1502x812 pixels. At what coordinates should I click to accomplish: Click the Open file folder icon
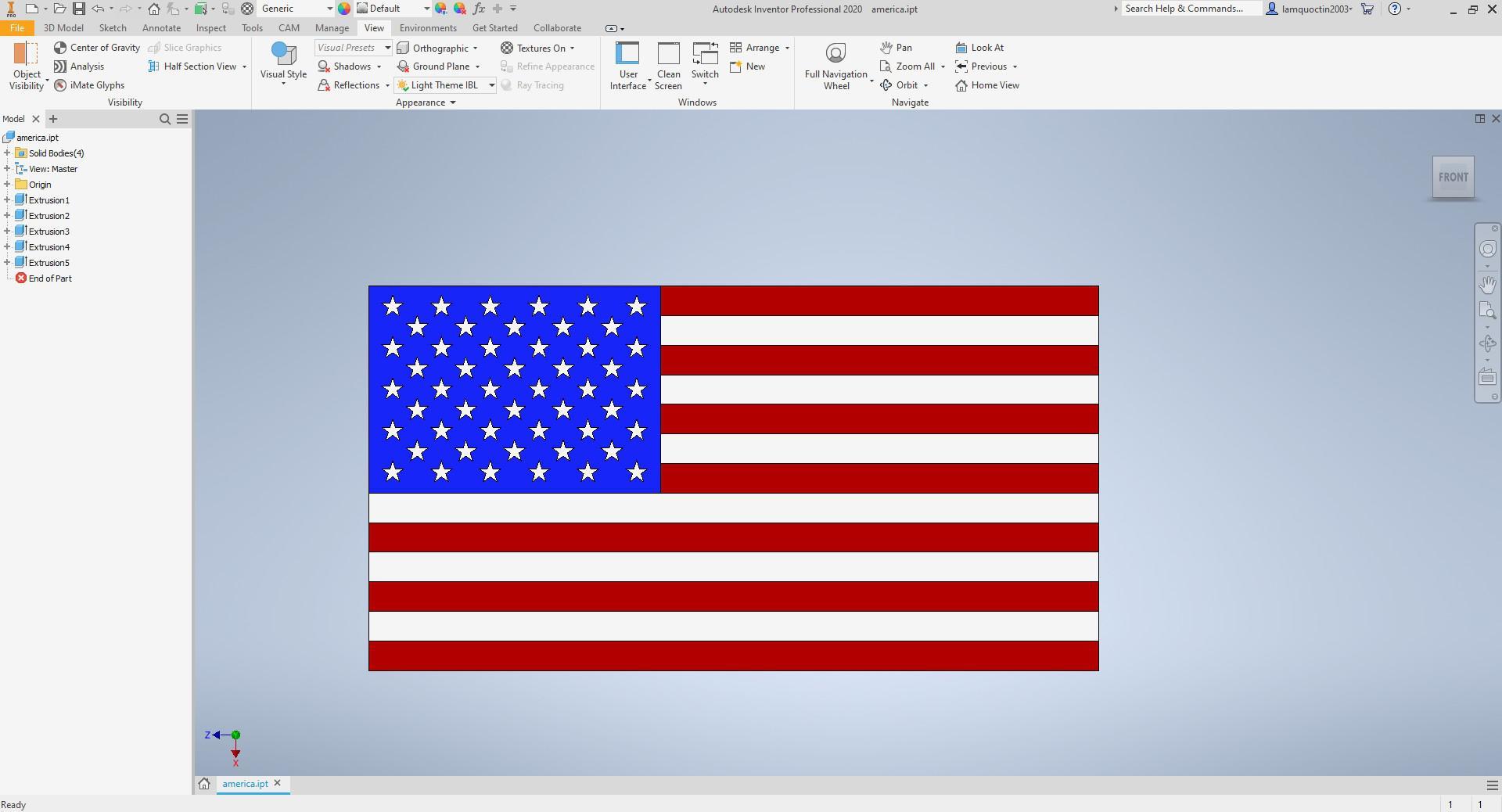[59, 9]
